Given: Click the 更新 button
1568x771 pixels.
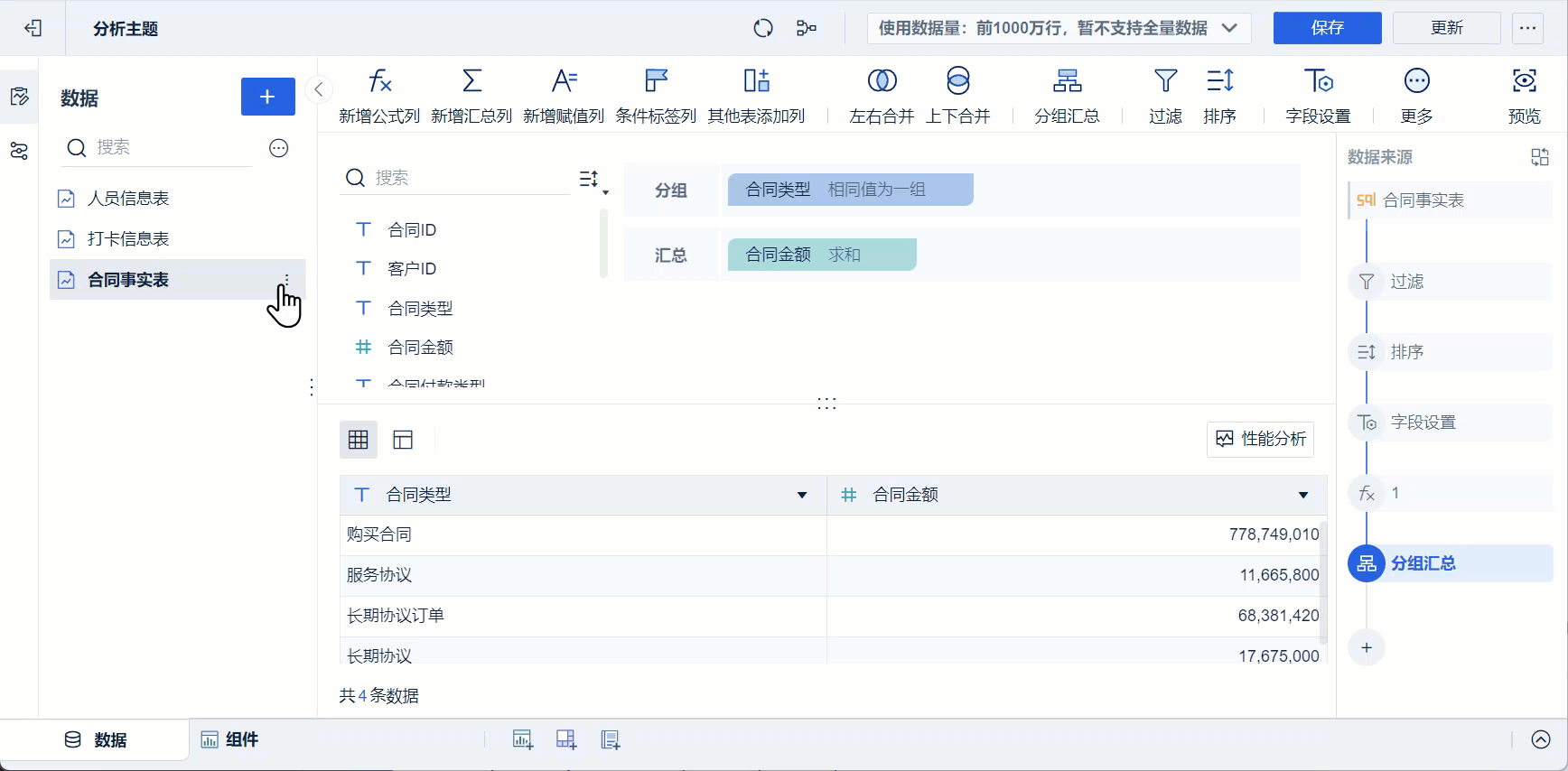Looking at the screenshot, I should point(1446,28).
